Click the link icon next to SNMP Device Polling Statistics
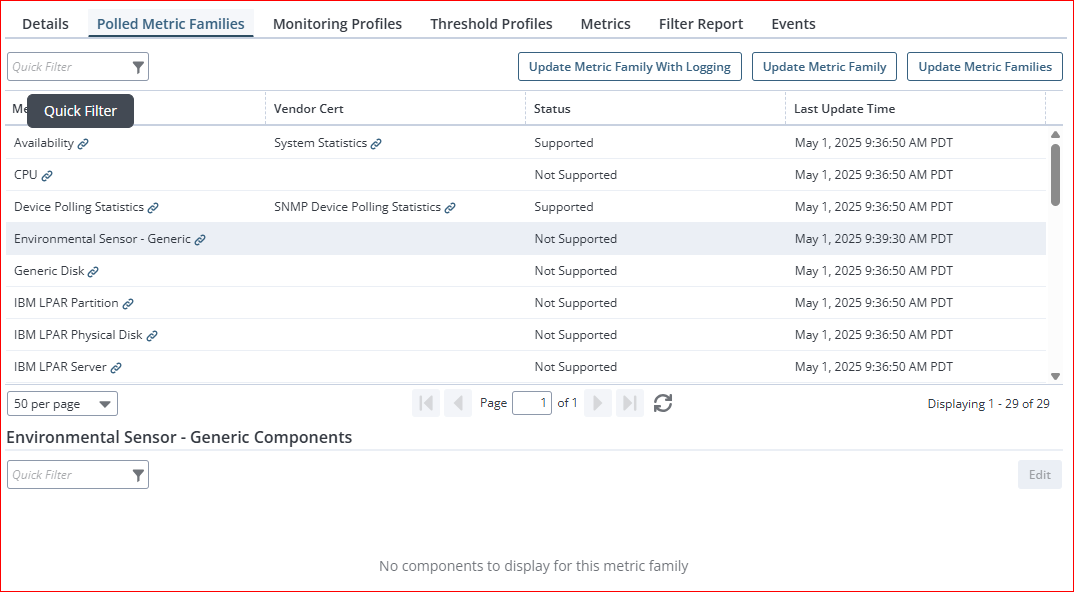 (450, 208)
